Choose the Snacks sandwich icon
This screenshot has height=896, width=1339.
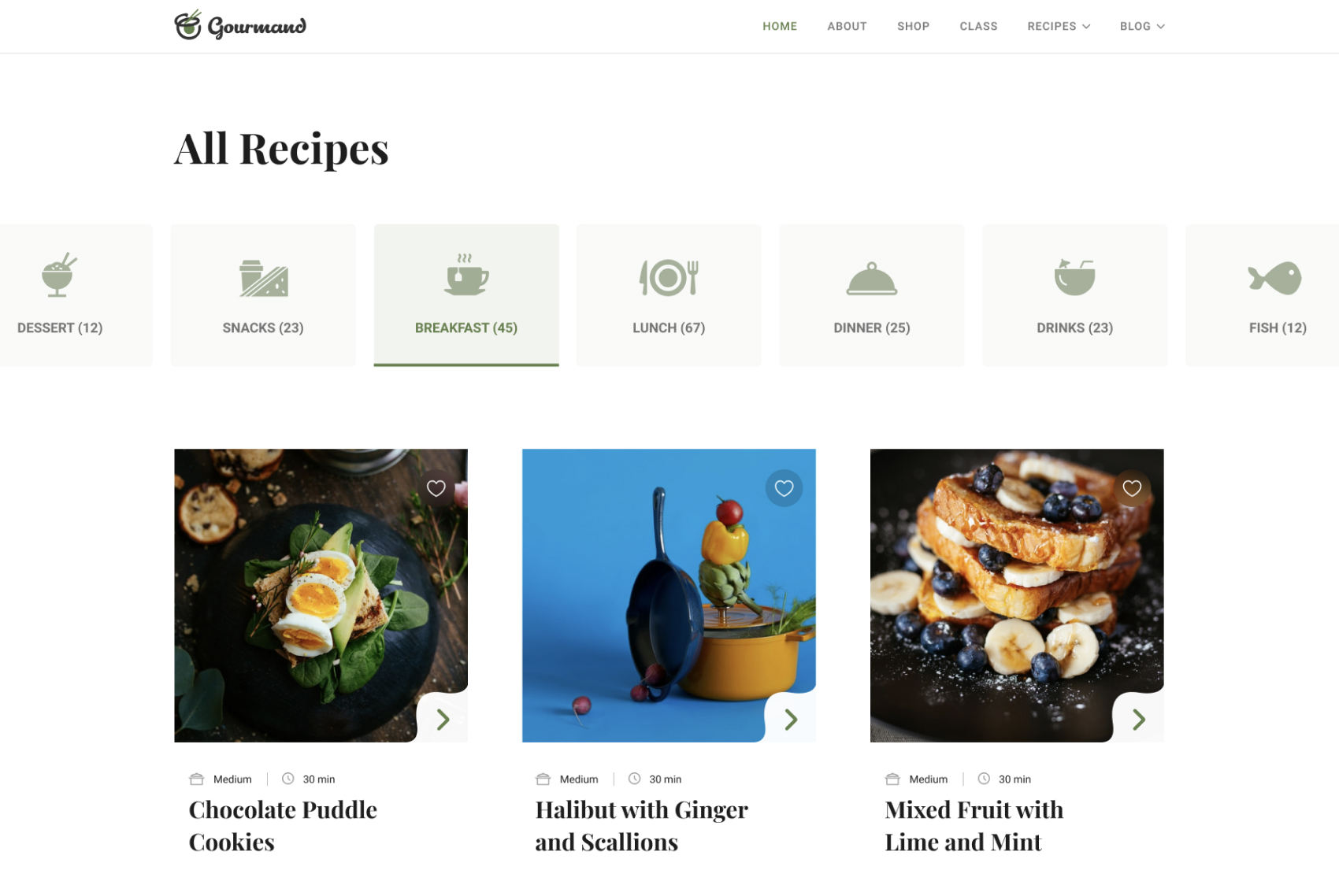pos(263,278)
